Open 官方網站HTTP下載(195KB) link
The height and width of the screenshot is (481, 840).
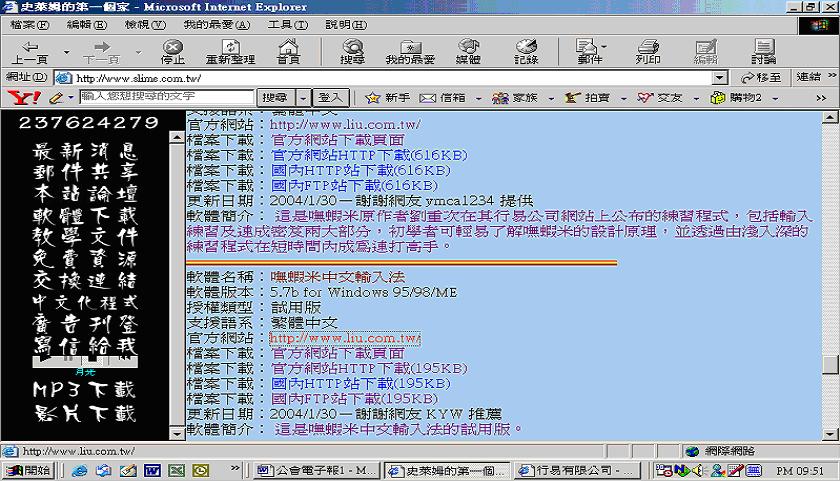[x=369, y=368]
